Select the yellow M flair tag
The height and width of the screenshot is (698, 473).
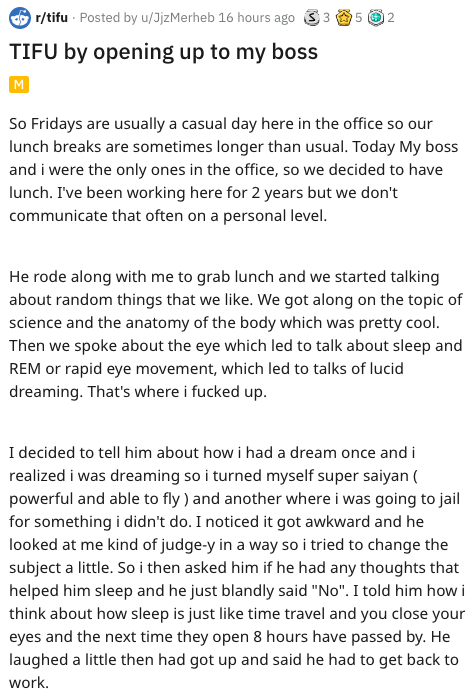tap(19, 84)
